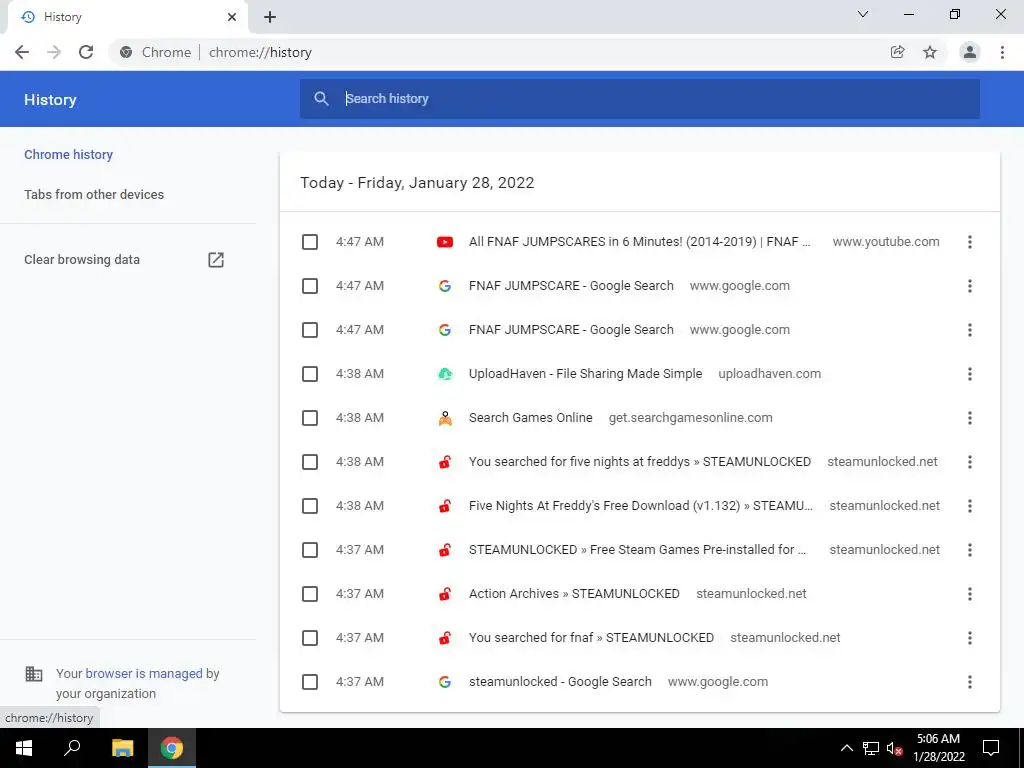Image resolution: width=1024 pixels, height=768 pixels.
Task: Click the browser forward arrow
Action: point(54,52)
